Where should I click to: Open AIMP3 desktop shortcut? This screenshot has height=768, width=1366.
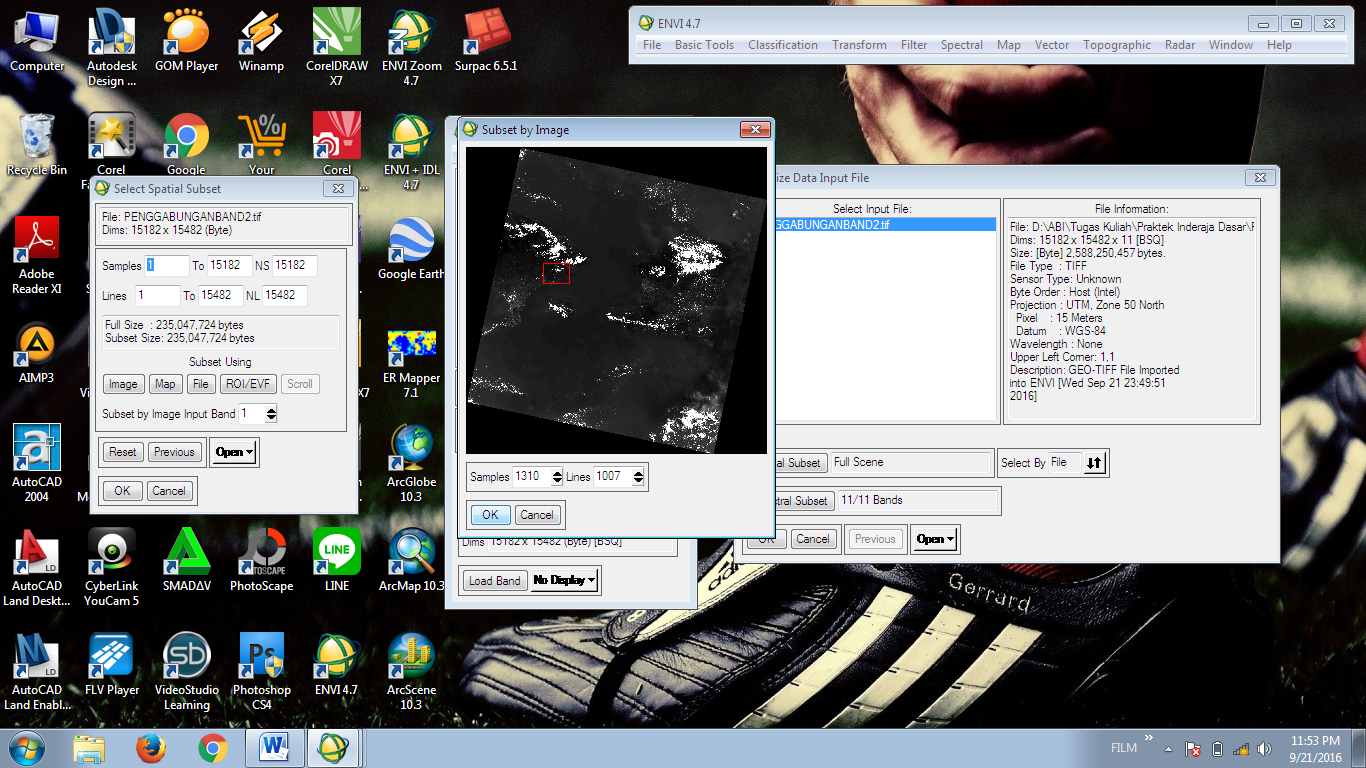coord(37,352)
